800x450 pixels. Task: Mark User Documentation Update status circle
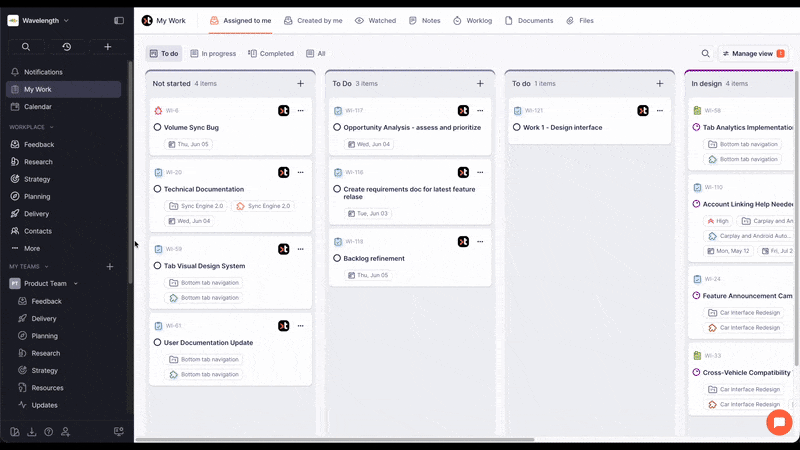157,342
